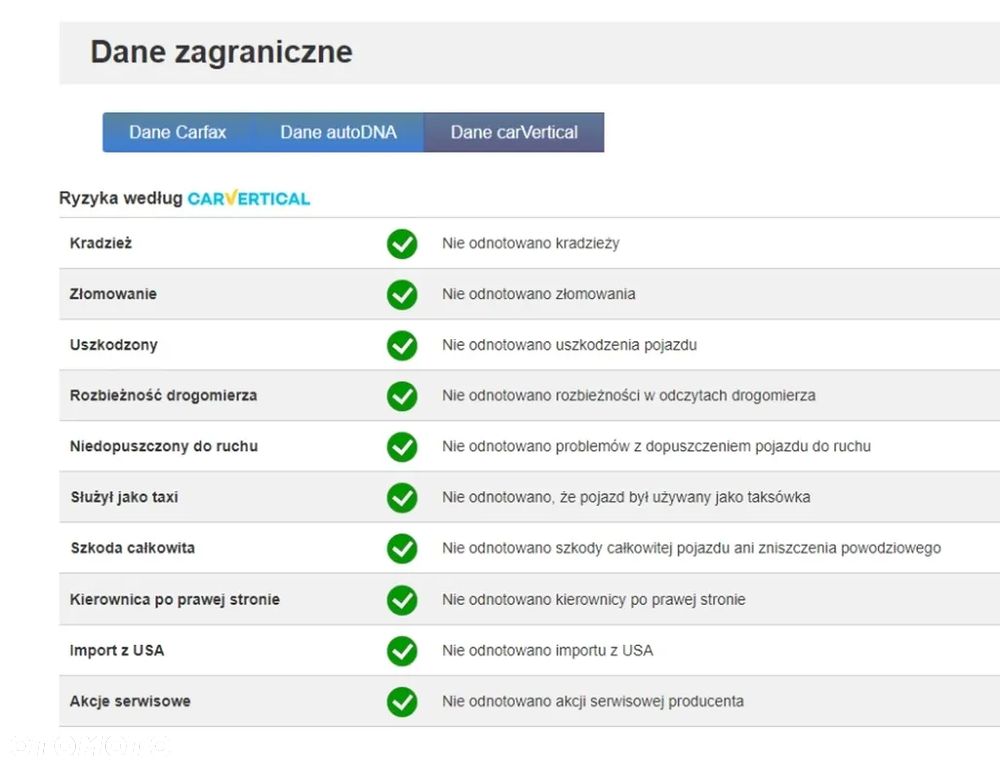
Task: Click the Akcje serwisowe checkmark icon
Action: (402, 702)
